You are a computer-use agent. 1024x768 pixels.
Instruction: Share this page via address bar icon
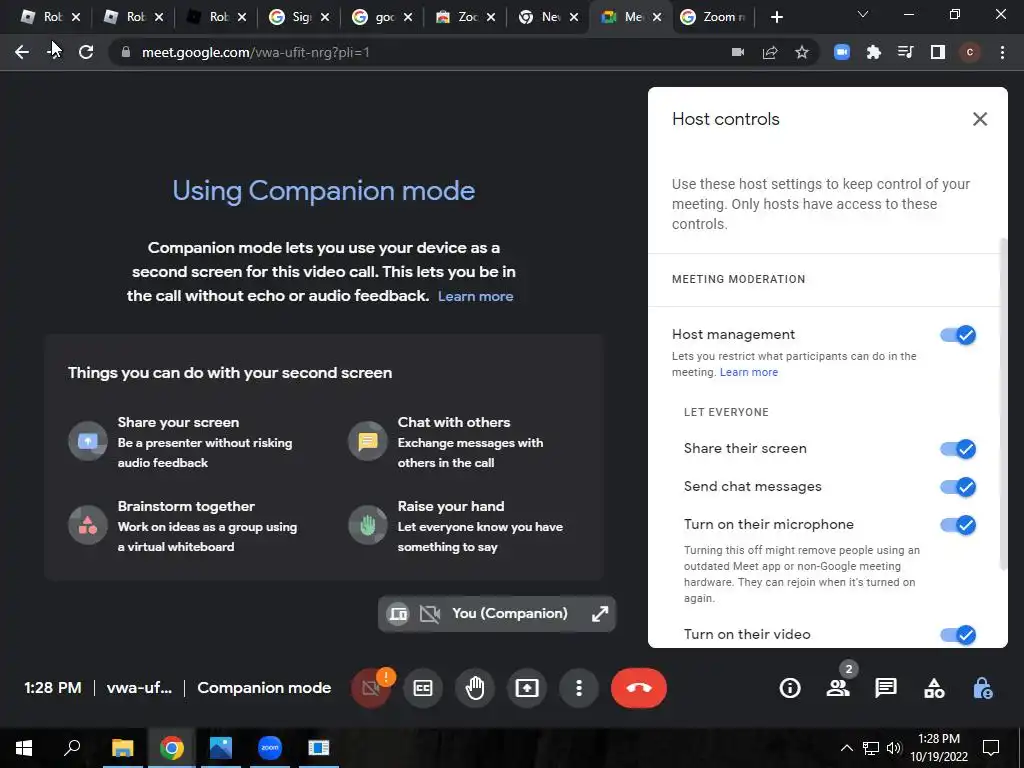coord(770,52)
